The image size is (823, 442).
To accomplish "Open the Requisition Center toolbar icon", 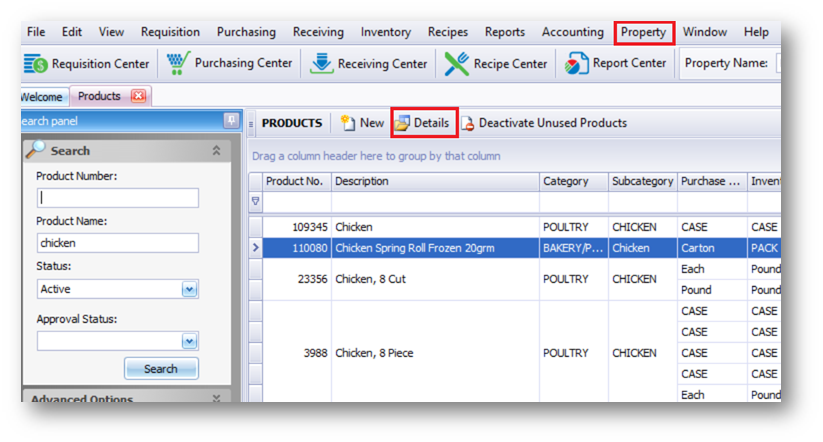I will pyautogui.click(x=36, y=64).
